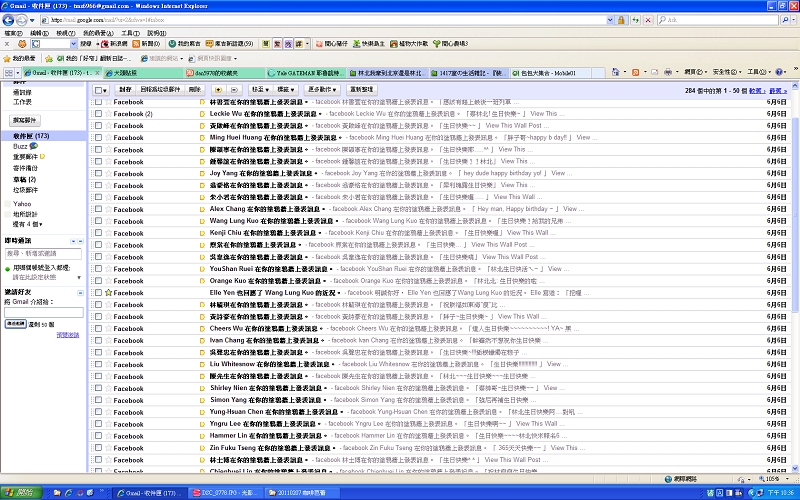The image size is (800, 500).
Task: Click the Favorites star icon
Action: pyautogui.click(x=7, y=58)
